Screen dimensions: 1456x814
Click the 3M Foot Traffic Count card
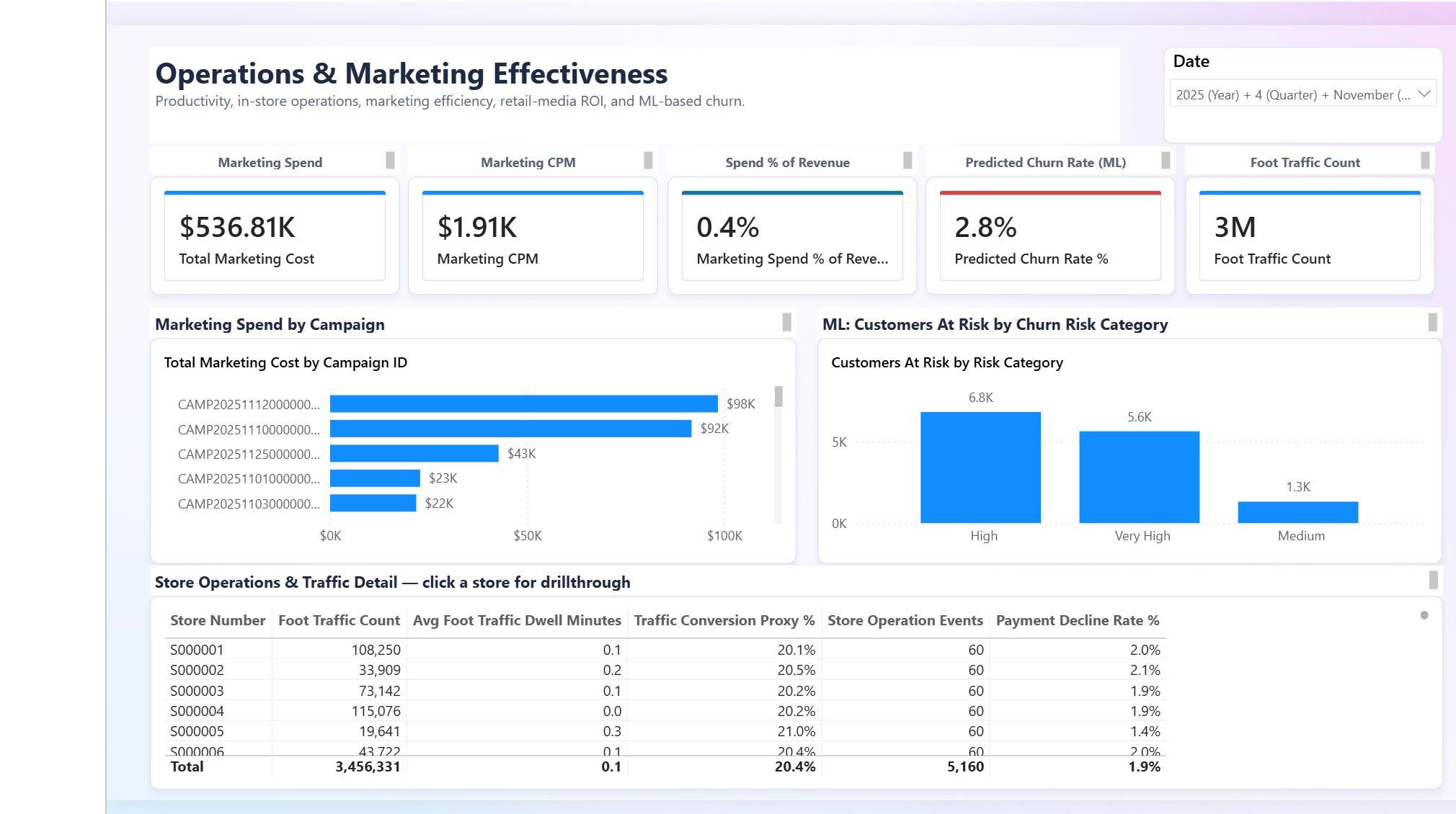(1310, 236)
